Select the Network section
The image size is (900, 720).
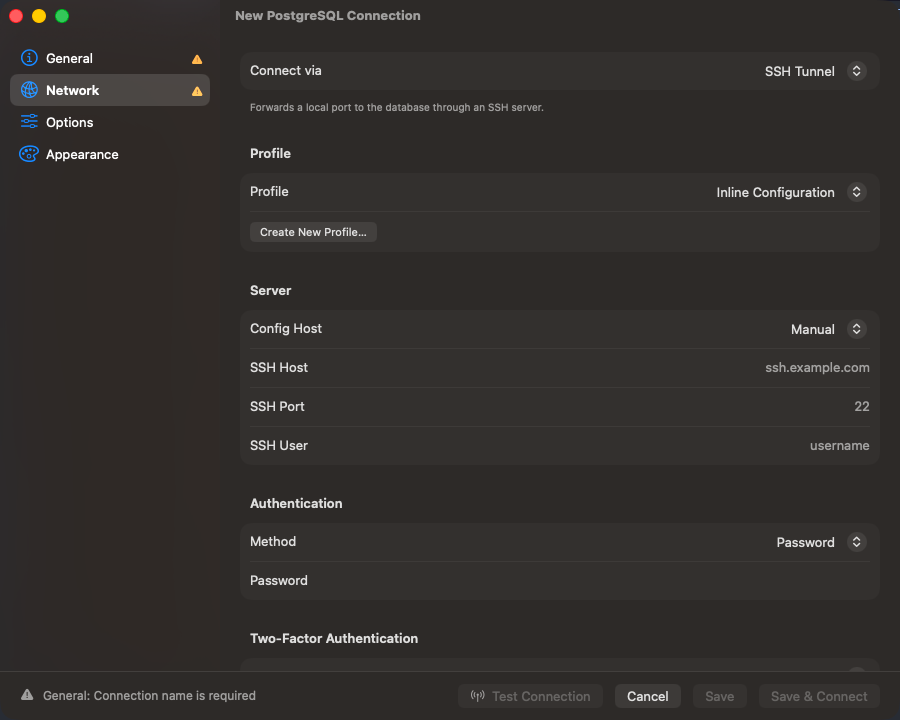[x=110, y=90]
